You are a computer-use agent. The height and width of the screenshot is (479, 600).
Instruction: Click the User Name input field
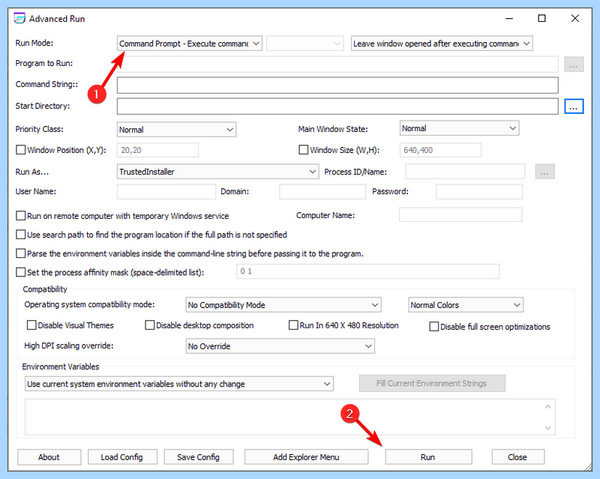(166, 192)
